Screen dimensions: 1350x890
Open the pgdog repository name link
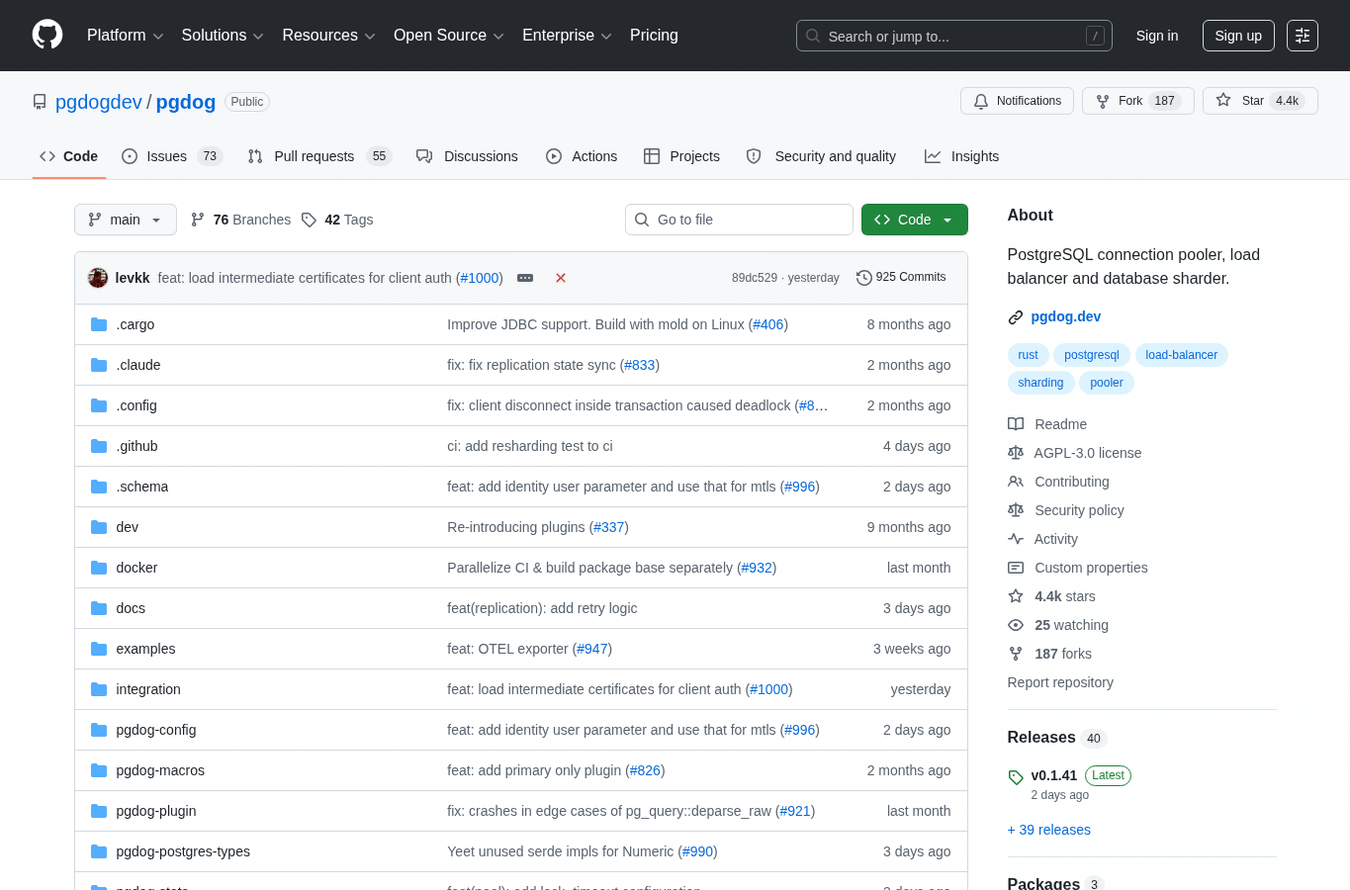[x=186, y=101]
